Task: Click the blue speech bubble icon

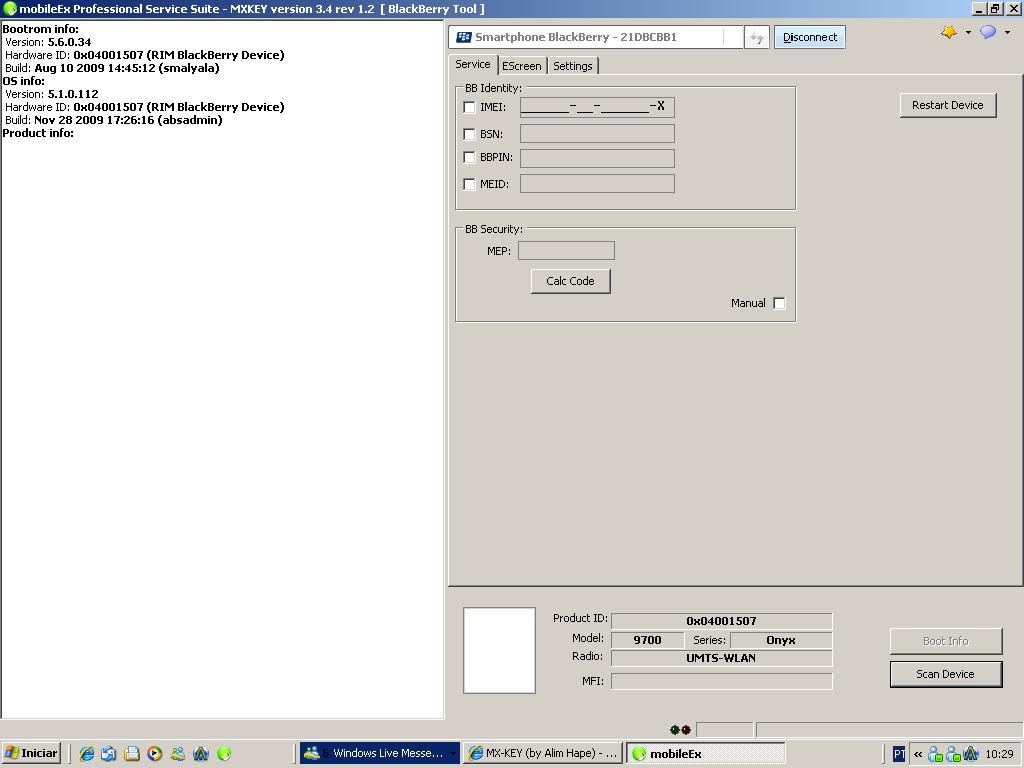Action: 987,32
